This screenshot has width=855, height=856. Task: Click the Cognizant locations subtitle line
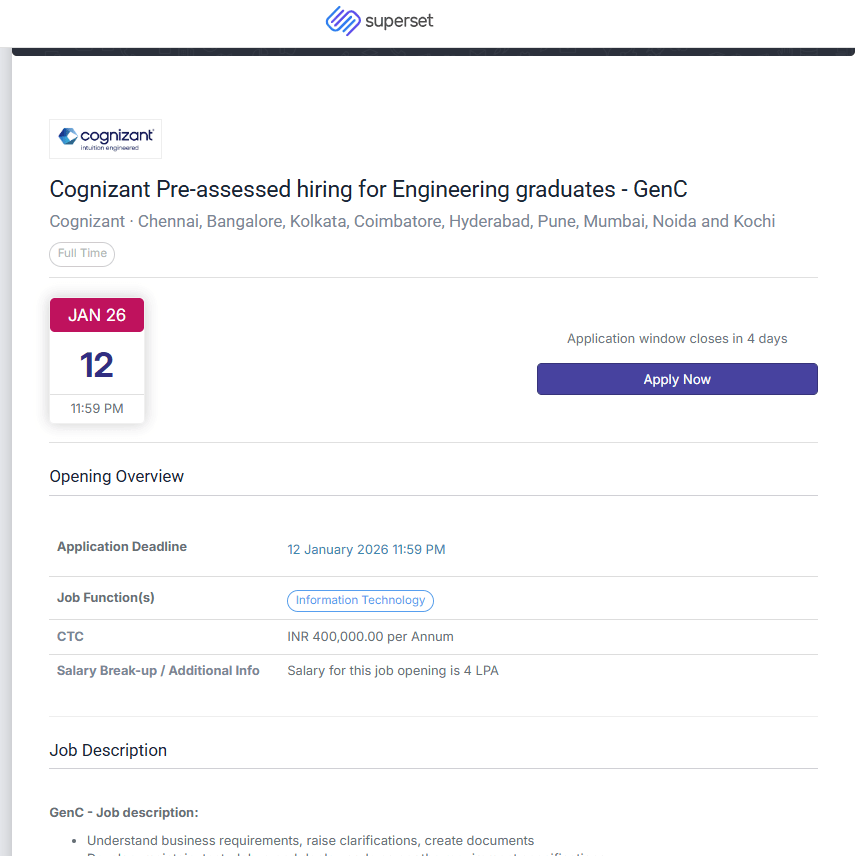pos(412,222)
